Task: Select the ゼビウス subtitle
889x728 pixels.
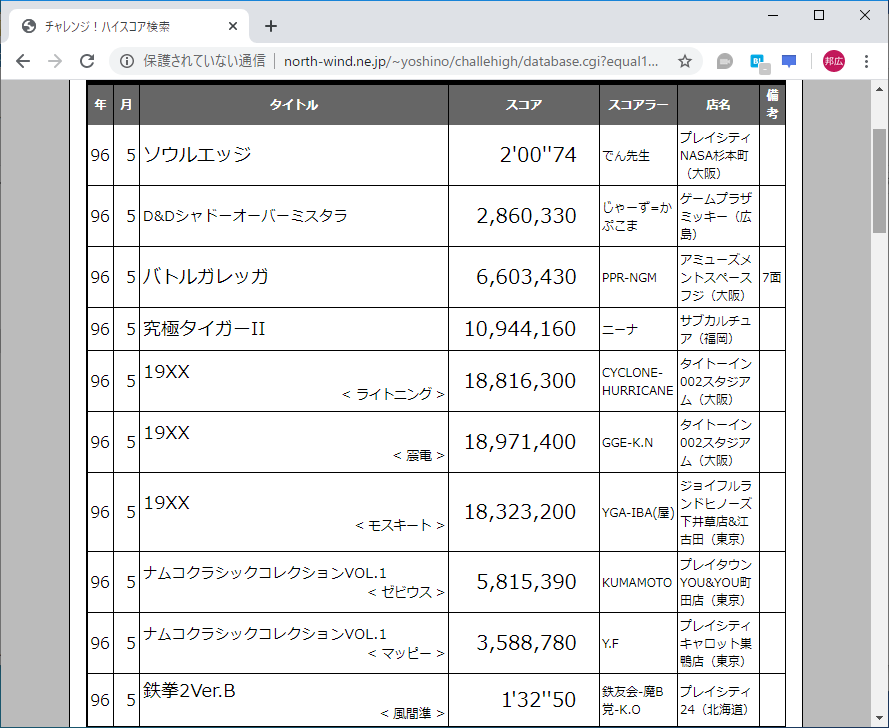Action: coord(406,592)
